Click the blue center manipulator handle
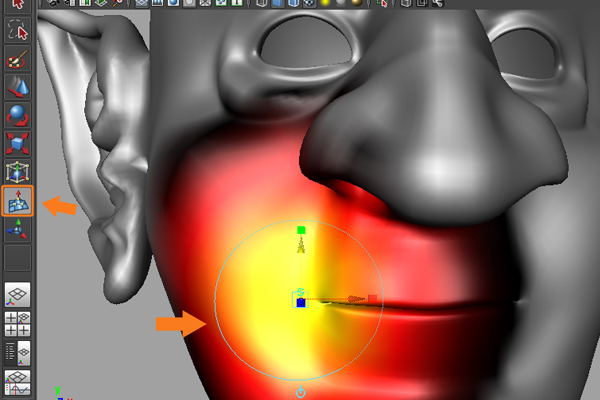This screenshot has width=600, height=400. (x=301, y=303)
